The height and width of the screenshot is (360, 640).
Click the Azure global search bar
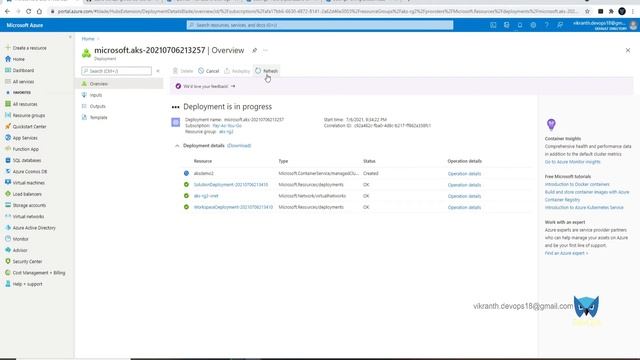click(320, 25)
